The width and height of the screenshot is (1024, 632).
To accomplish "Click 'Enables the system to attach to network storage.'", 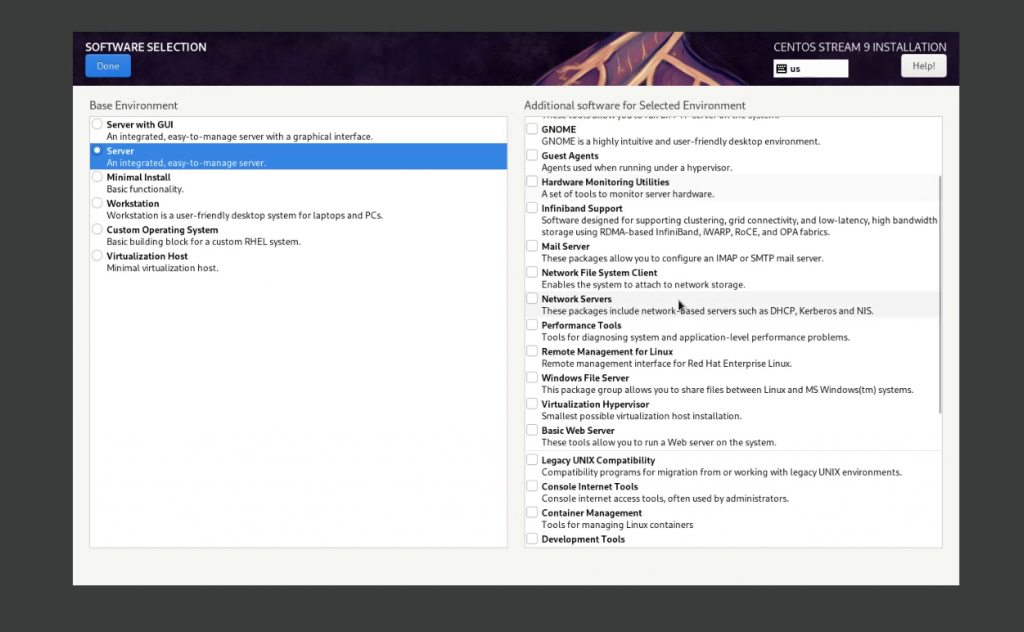I will [x=643, y=285].
